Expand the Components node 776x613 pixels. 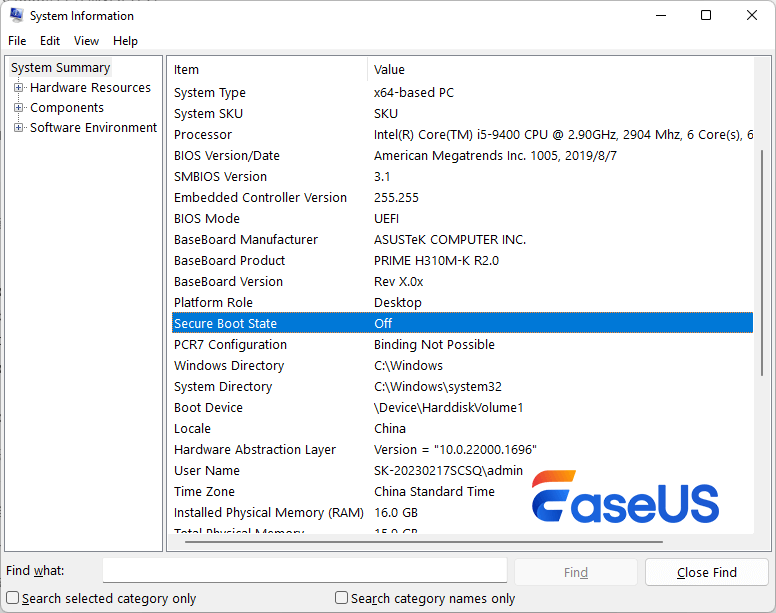(18, 107)
